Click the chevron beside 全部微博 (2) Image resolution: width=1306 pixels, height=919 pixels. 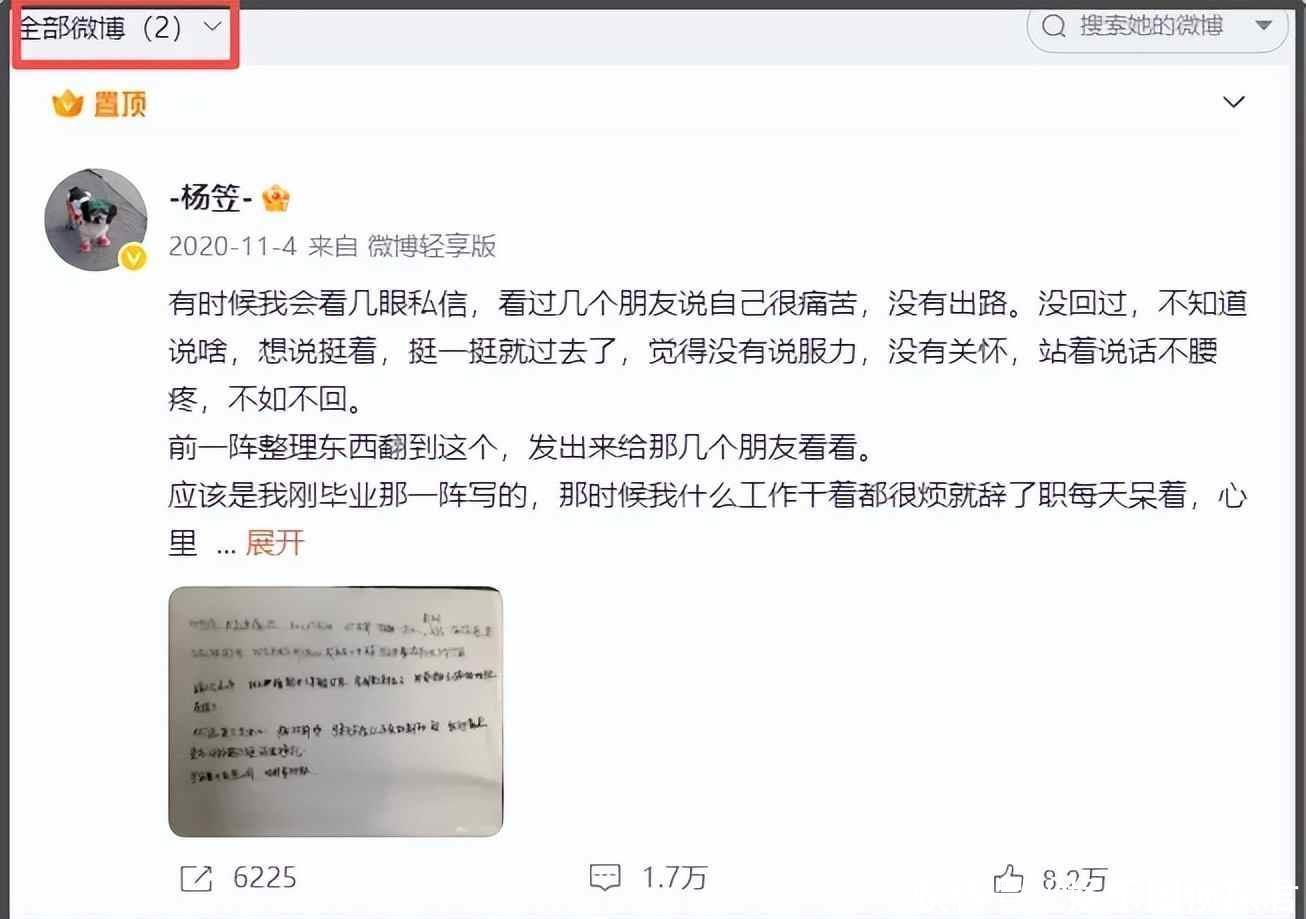212,27
